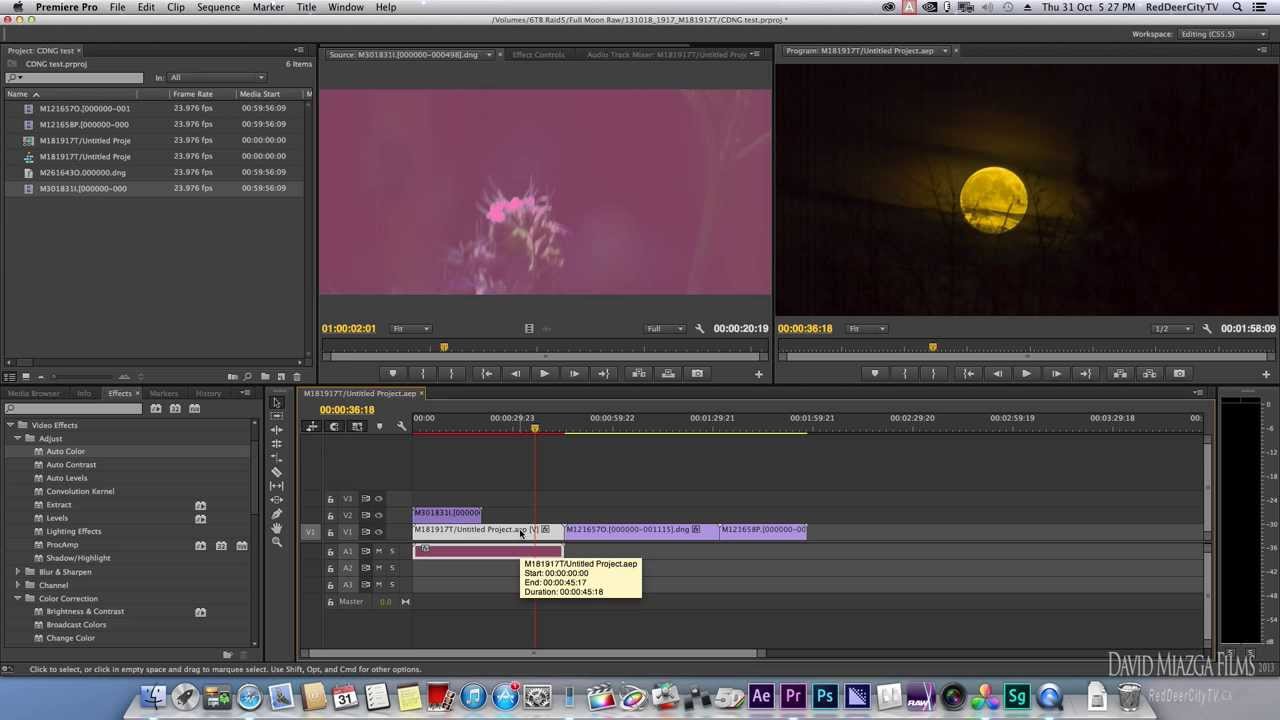
Task: Mute audio track A3
Action: 378,585
